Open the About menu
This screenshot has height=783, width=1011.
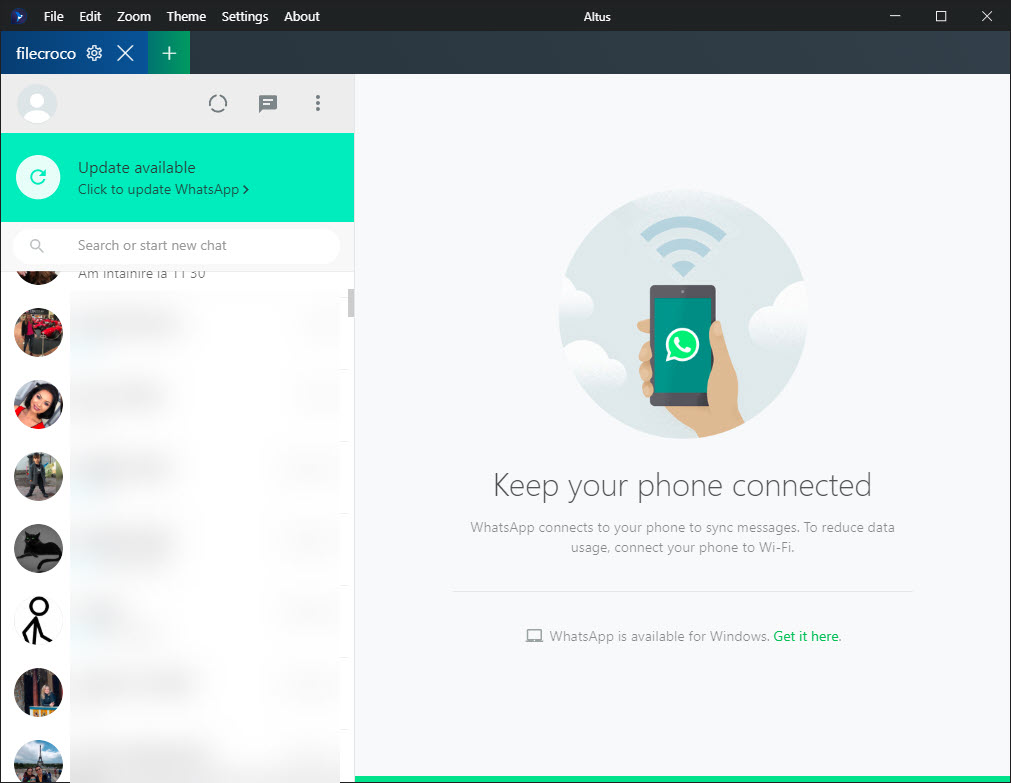pyautogui.click(x=302, y=16)
